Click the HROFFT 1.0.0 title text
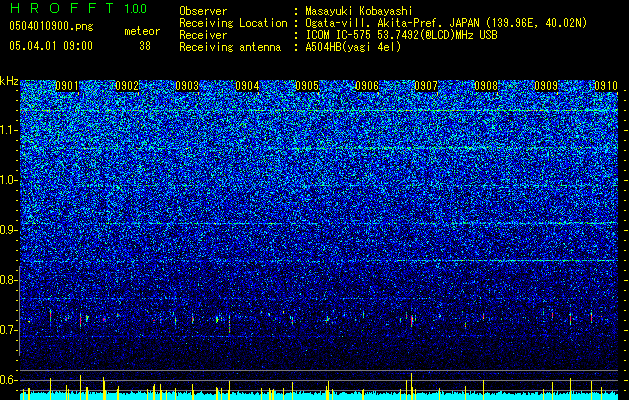Screen dimensions: 629x400 pos(78,8)
